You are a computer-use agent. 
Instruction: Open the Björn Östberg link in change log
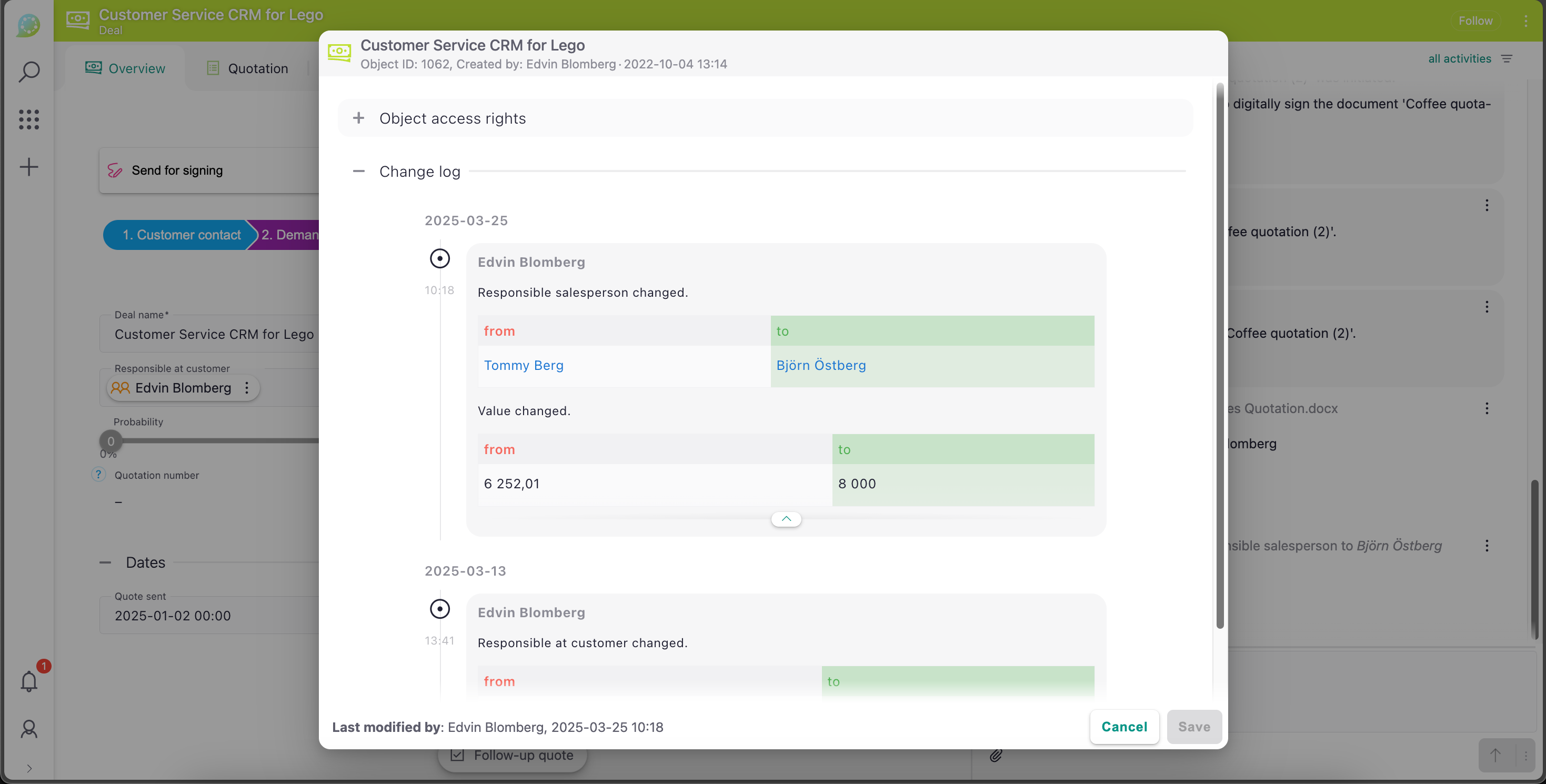click(x=820, y=365)
